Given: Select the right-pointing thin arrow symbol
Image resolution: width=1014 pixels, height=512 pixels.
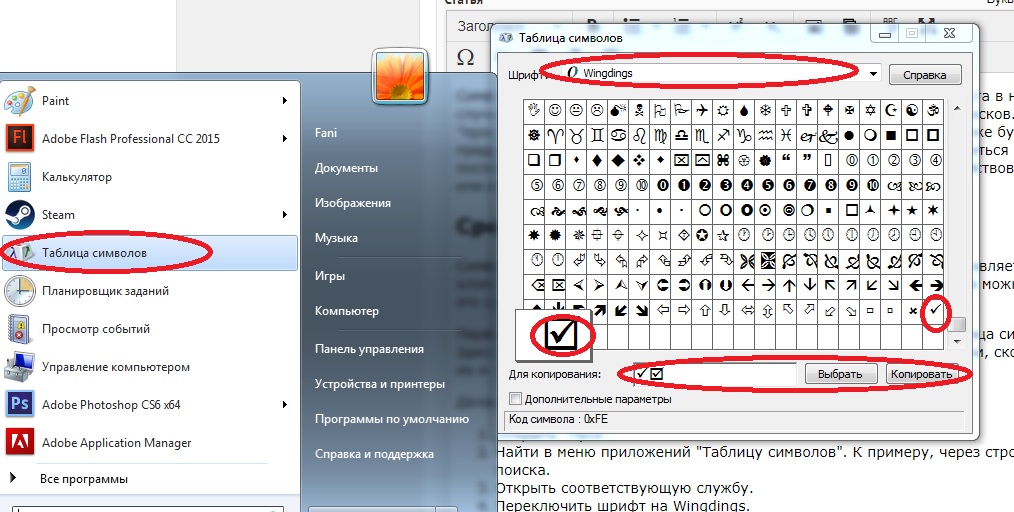Looking at the screenshot, I should (x=765, y=286).
